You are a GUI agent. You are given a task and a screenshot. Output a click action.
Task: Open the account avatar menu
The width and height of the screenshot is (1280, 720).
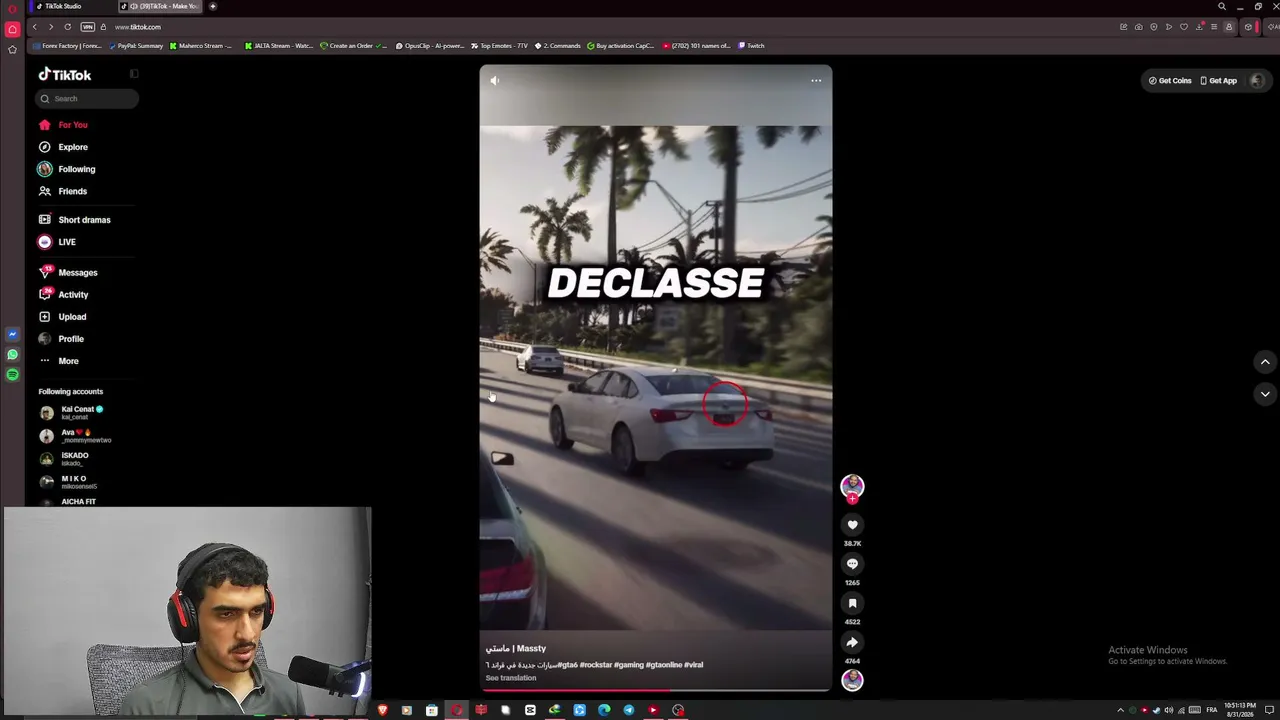[x=1257, y=81]
